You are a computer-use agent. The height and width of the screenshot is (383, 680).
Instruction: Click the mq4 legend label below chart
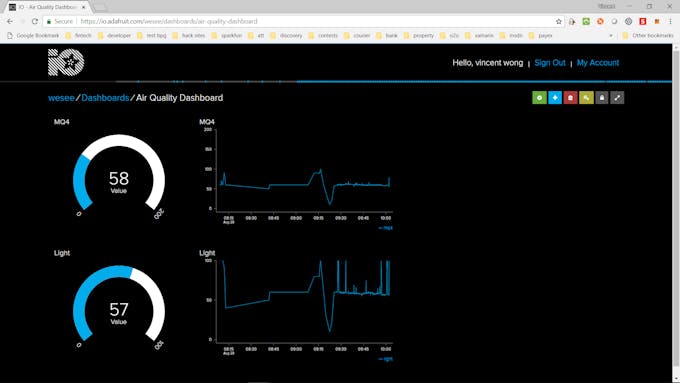tap(386, 228)
